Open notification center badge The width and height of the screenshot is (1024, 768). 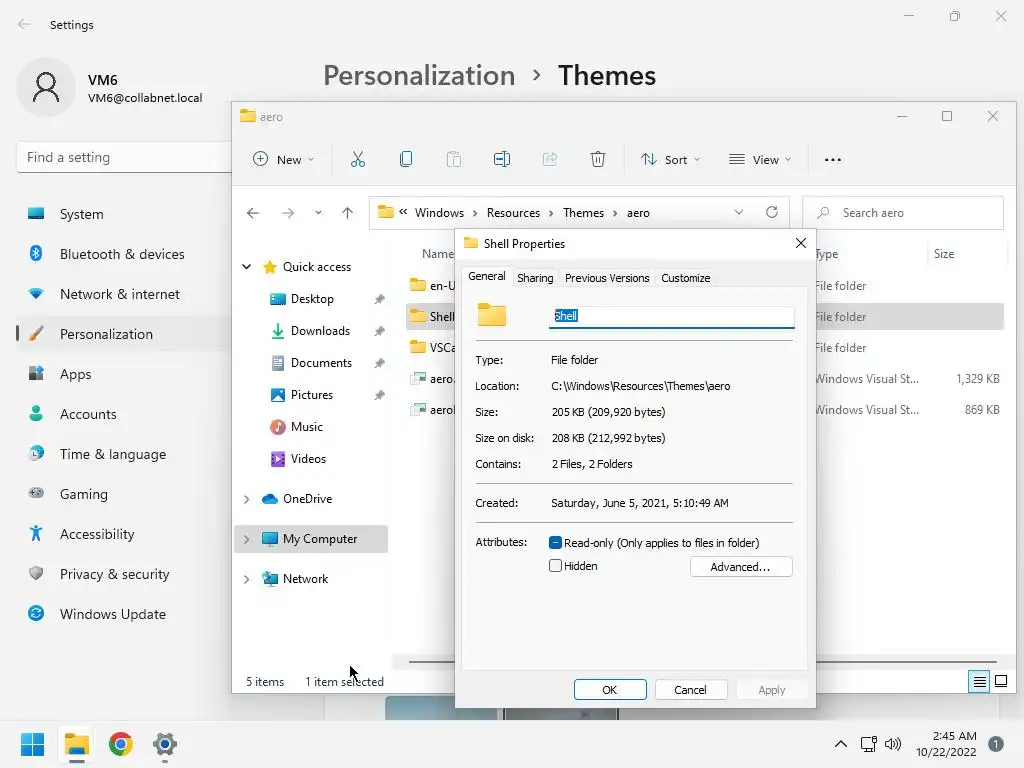(x=996, y=744)
